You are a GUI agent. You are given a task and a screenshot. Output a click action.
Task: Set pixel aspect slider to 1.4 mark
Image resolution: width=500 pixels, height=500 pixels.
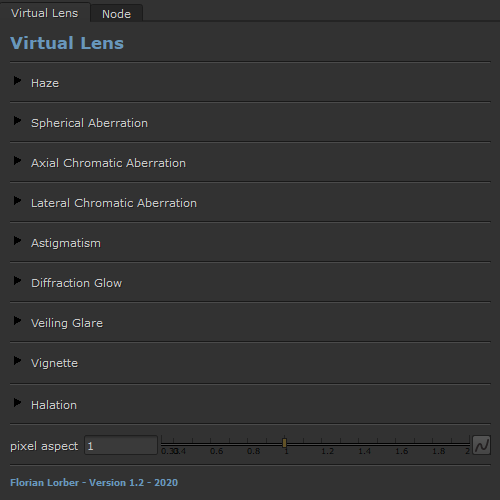359,443
